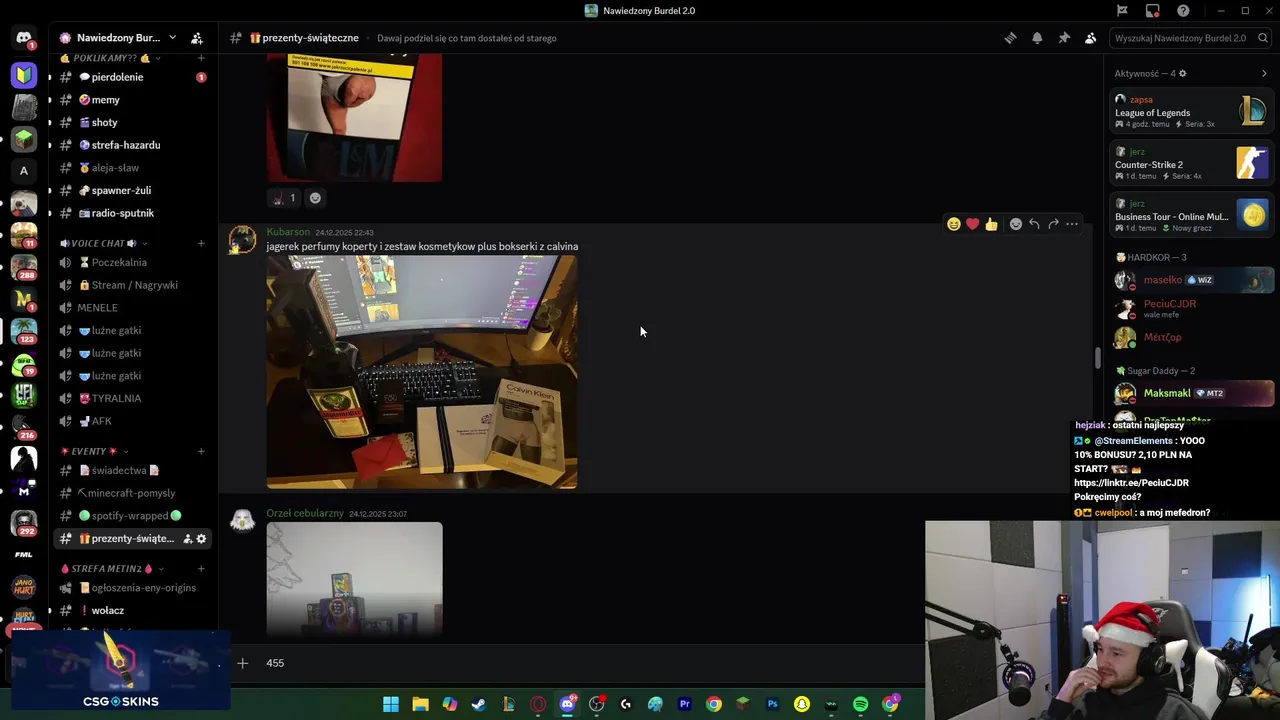The width and height of the screenshot is (1280, 720).
Task: Open Spotify from the taskbar
Action: 860,704
